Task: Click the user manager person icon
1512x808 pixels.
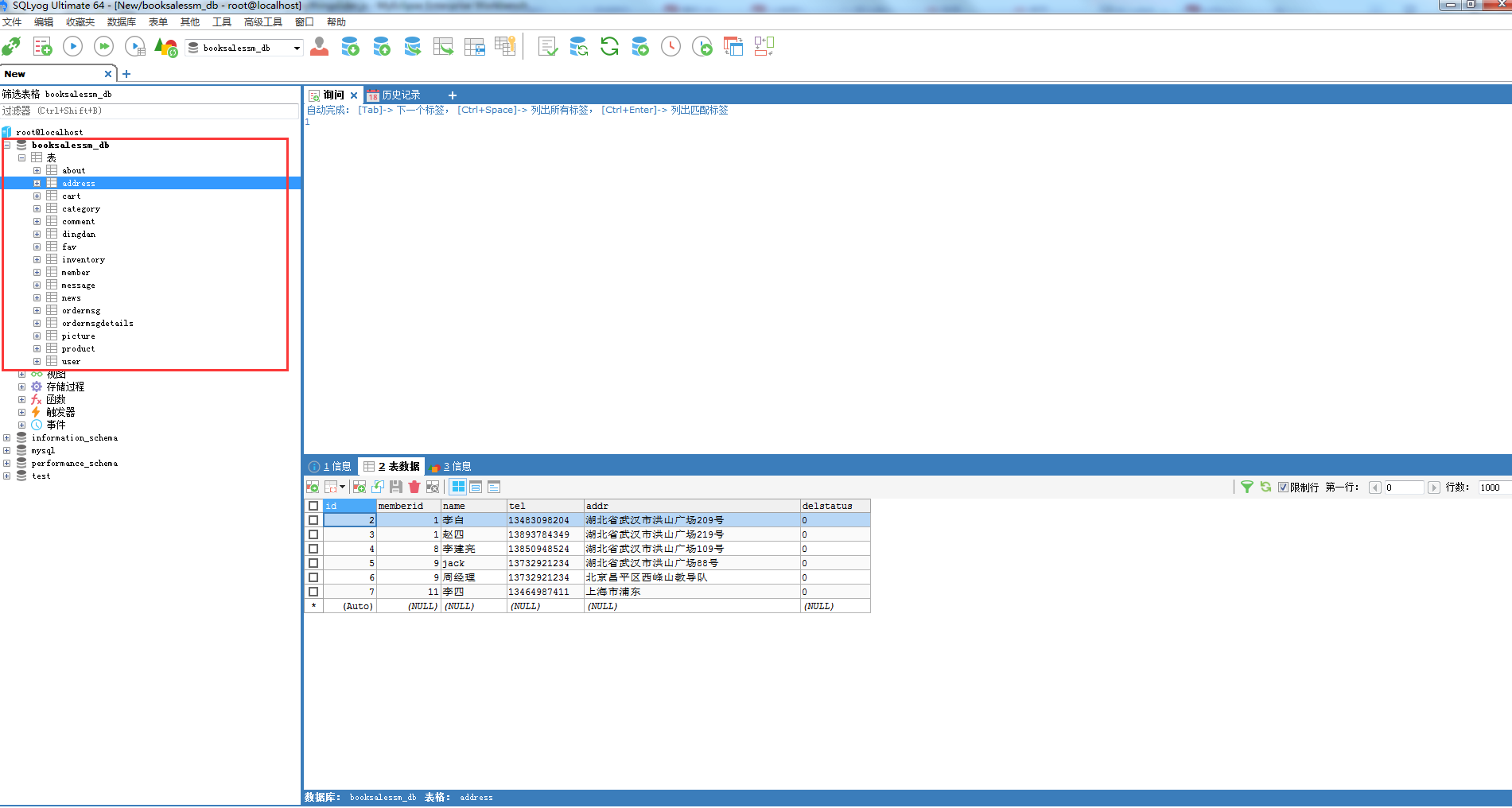Action: 320,47
